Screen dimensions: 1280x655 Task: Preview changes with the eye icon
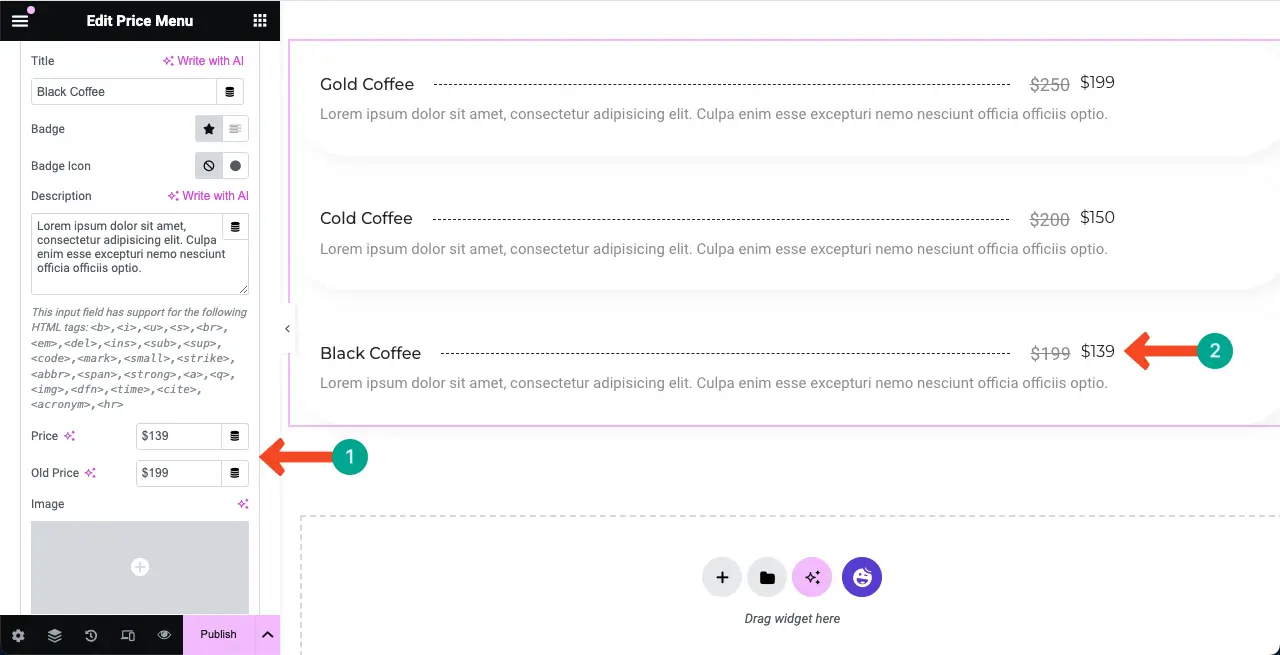tap(164, 635)
